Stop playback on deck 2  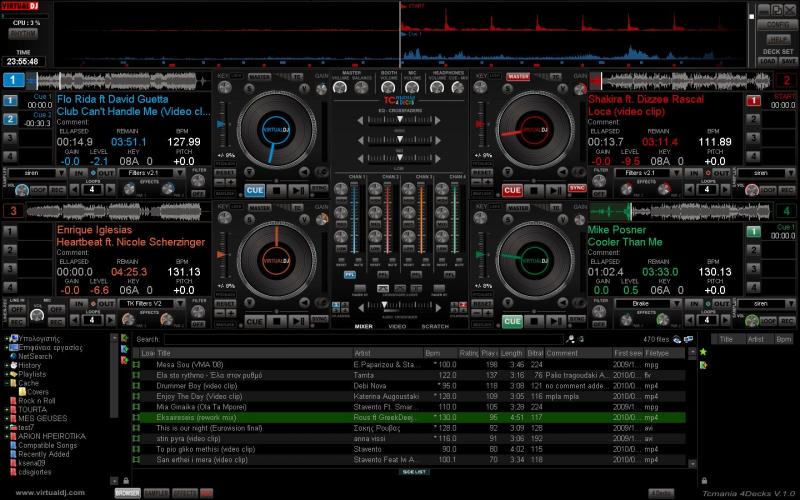(534, 191)
